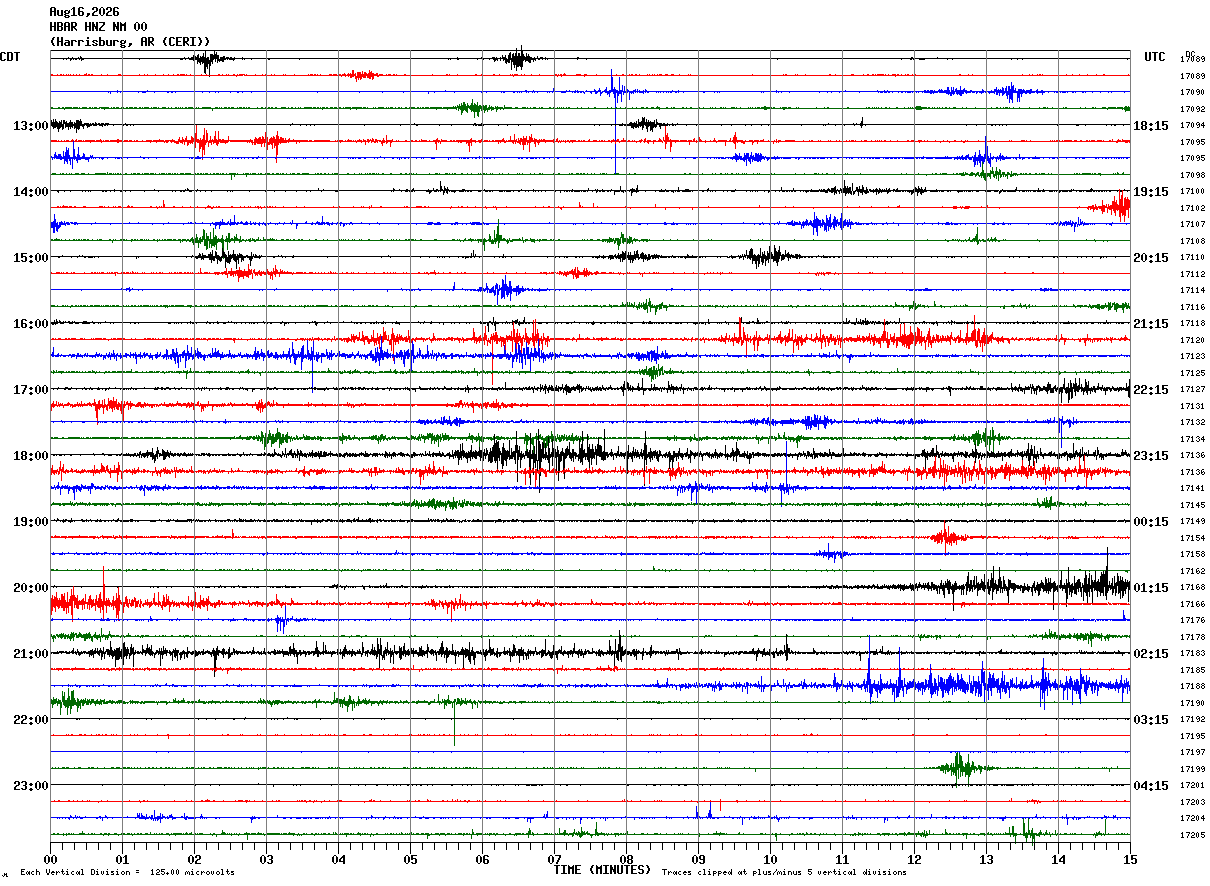The height and width of the screenshot is (886, 1210).
Task: Click the 04:15 UTC time label
Action: [1150, 786]
